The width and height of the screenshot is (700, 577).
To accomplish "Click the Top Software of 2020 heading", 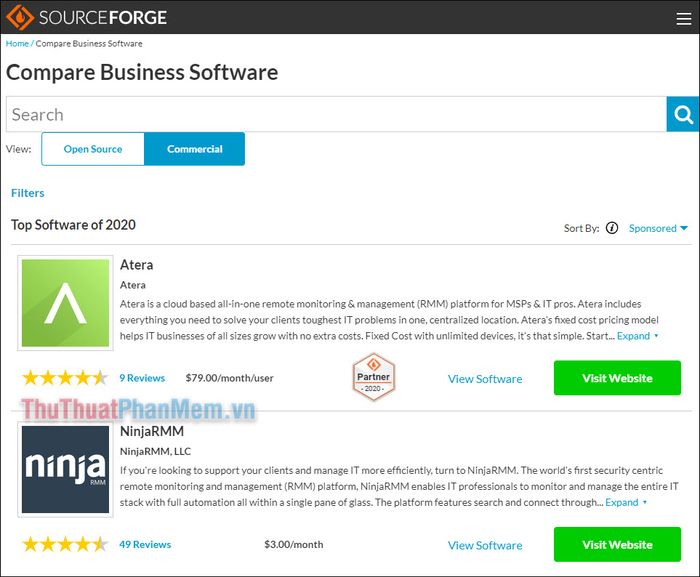I will click(73, 225).
